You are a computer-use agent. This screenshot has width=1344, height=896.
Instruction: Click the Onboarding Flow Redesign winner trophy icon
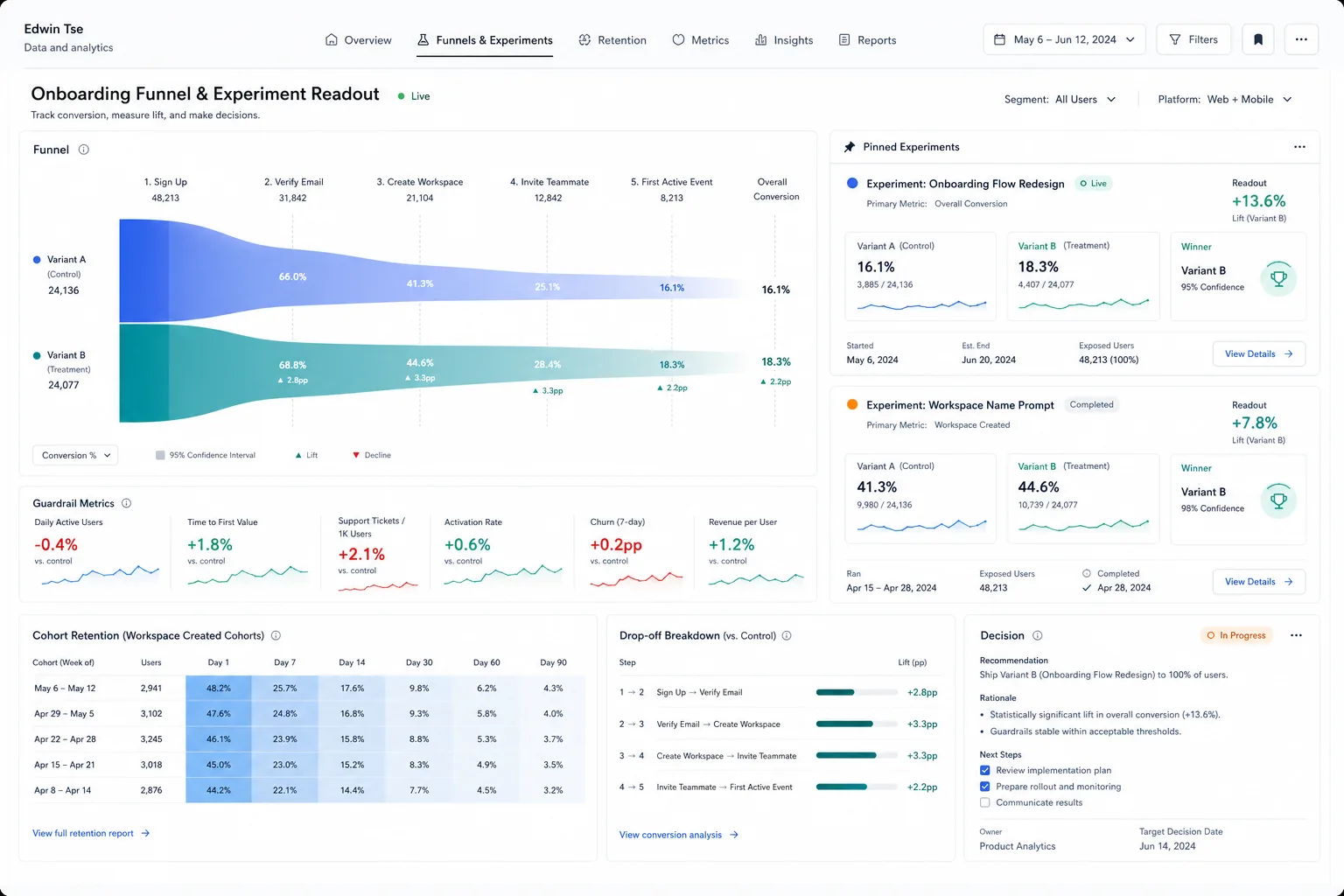point(1278,278)
